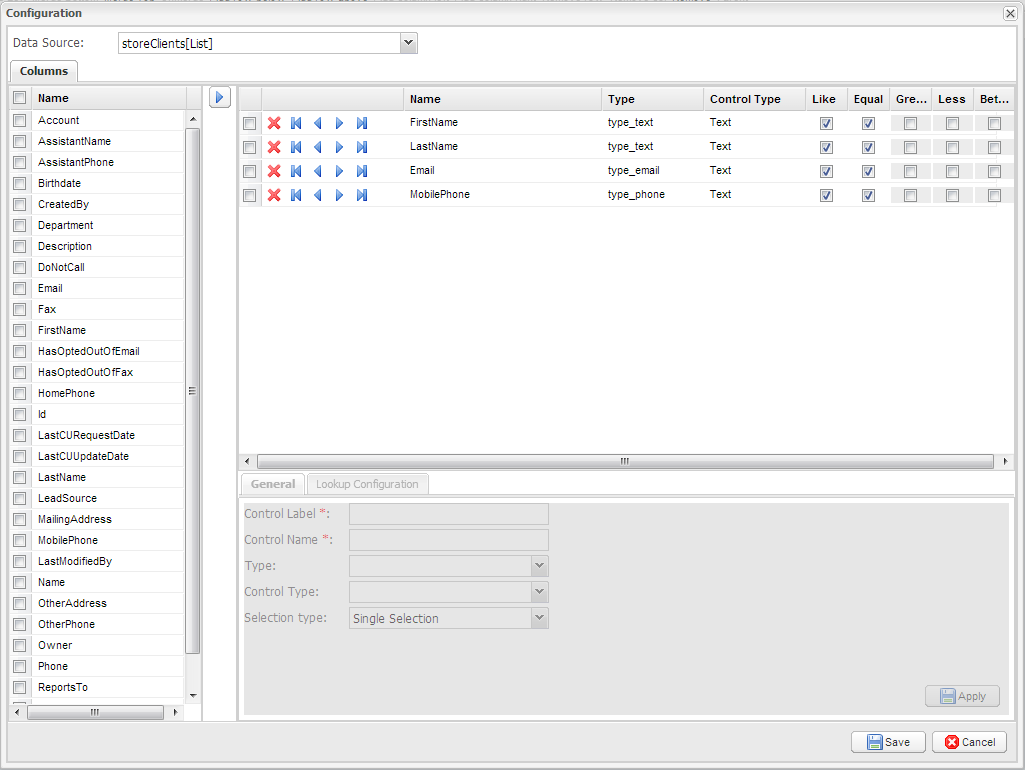Click the grid horizontal scrollbar thumb
This screenshot has height=770, width=1025.
click(625, 461)
